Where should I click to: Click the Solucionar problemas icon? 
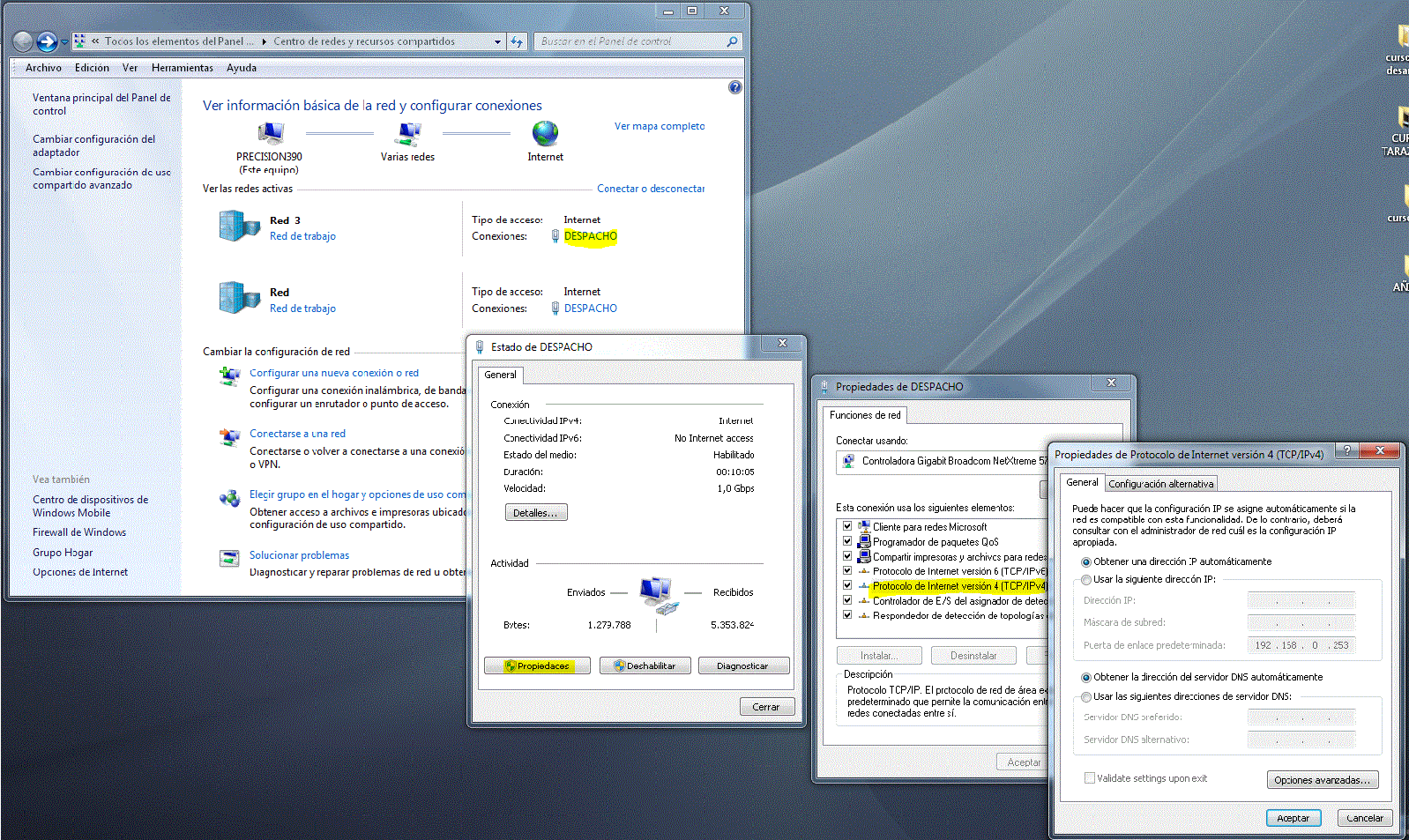229,558
